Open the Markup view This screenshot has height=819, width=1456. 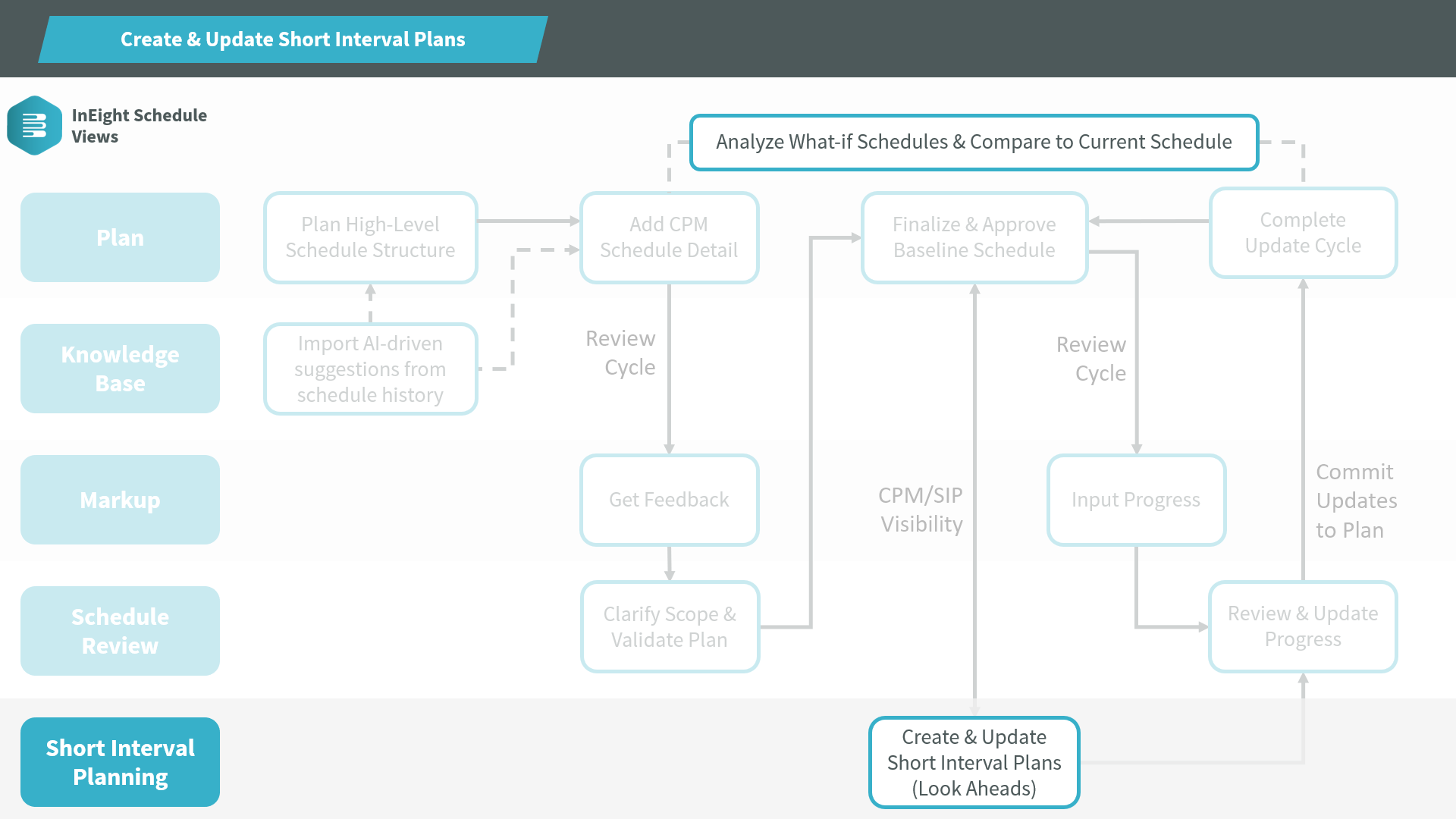pyautogui.click(x=120, y=500)
